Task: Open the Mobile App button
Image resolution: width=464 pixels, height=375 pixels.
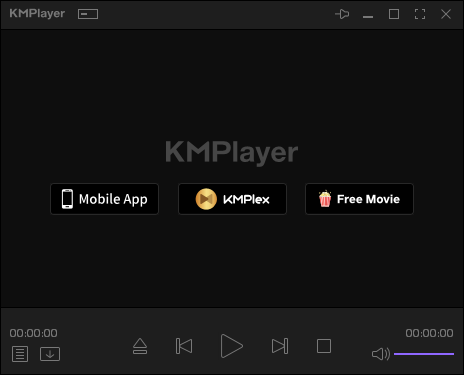Action: pos(104,199)
